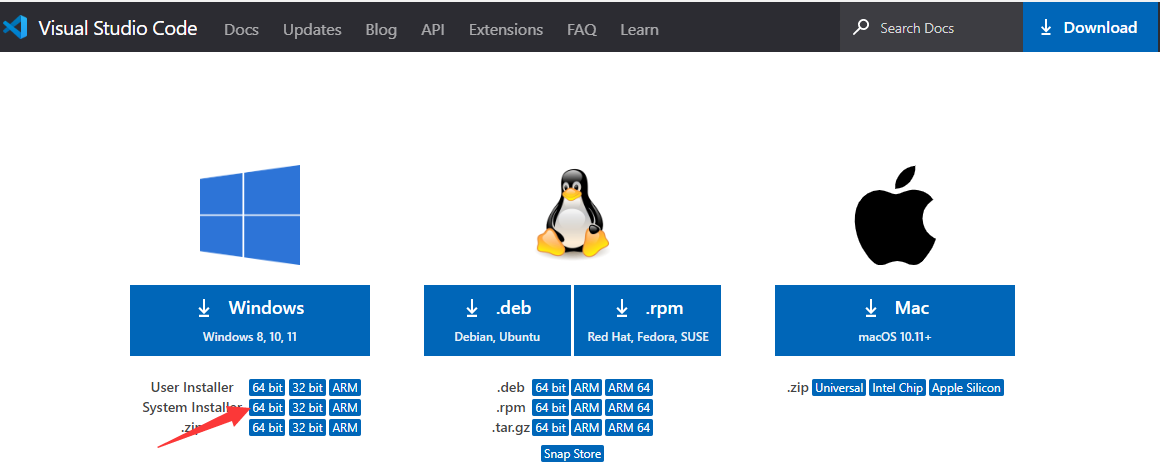Download the Mac macOS 10.11+ build

coord(894,320)
